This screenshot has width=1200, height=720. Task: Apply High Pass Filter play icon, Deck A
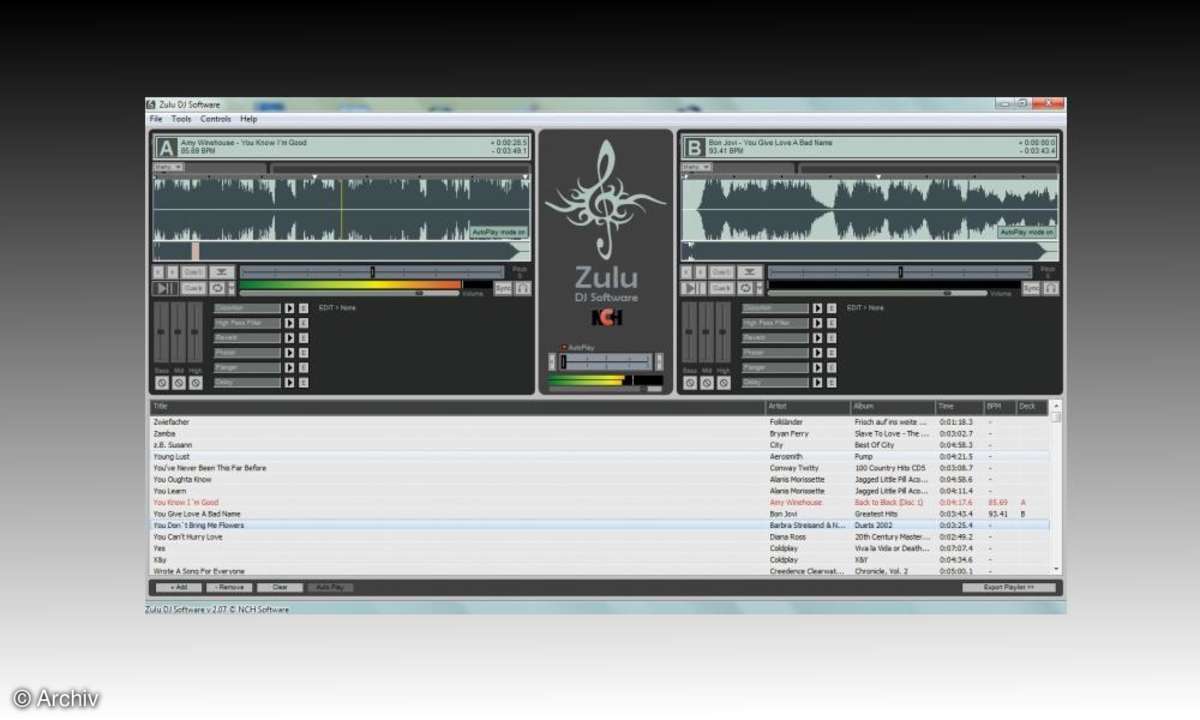pyautogui.click(x=290, y=323)
